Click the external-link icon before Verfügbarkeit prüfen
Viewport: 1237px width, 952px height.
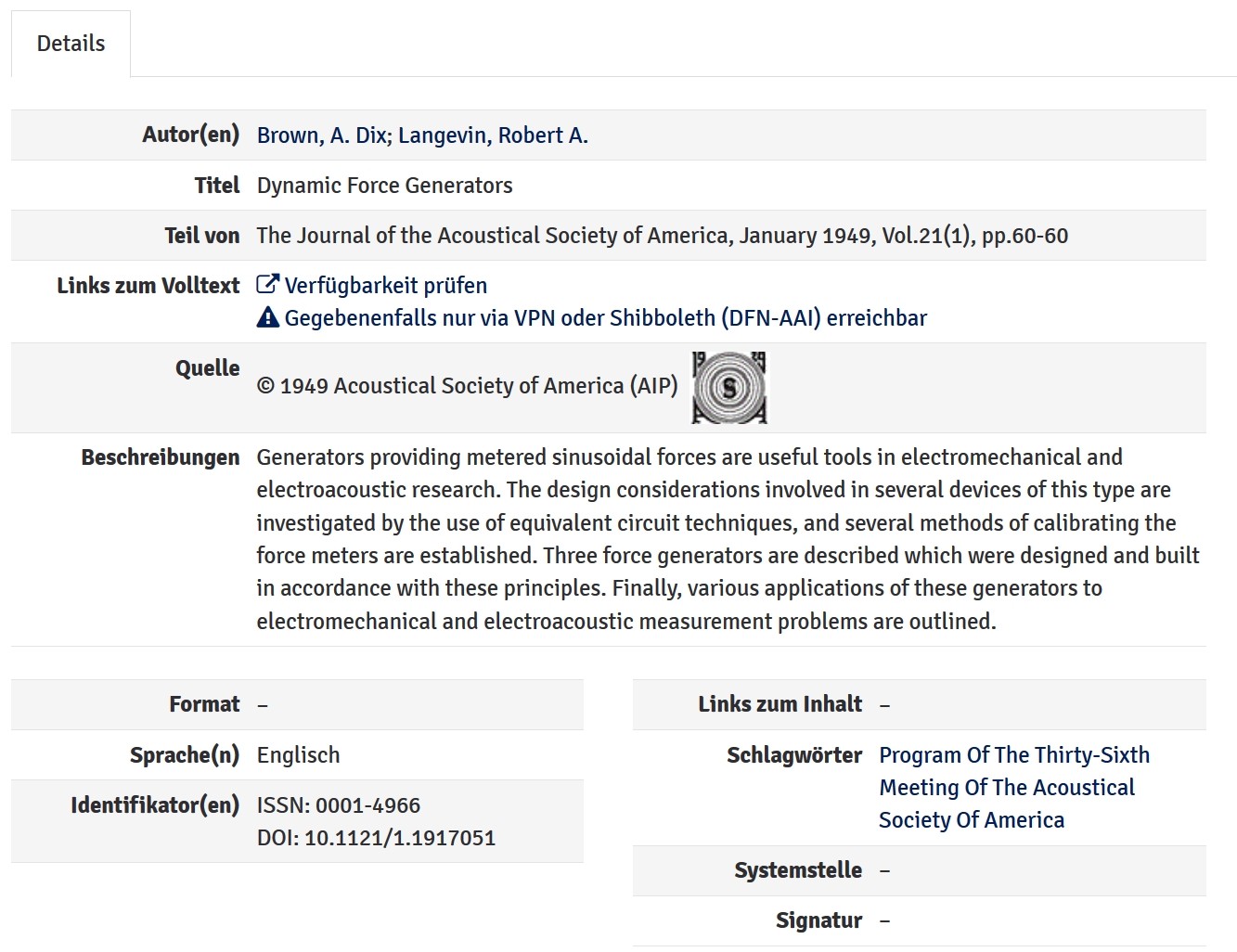(x=267, y=285)
